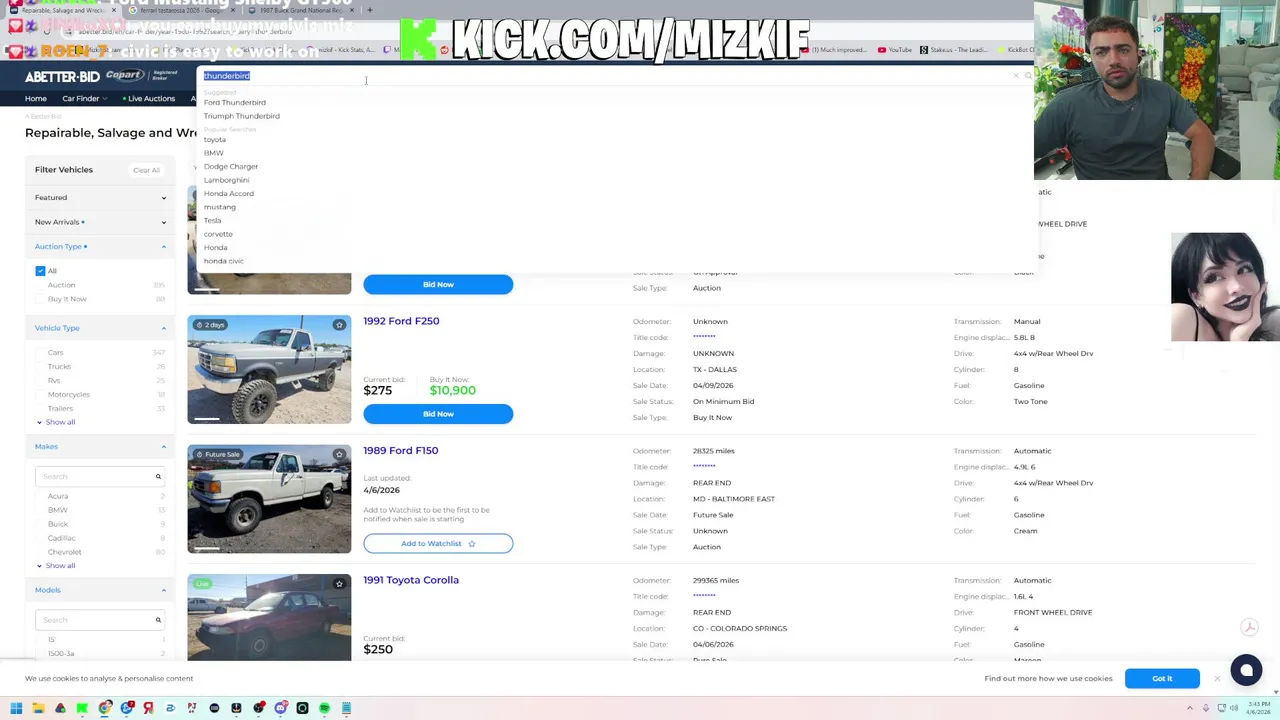Dismiss the cookie banner with X

[x=1217, y=679]
